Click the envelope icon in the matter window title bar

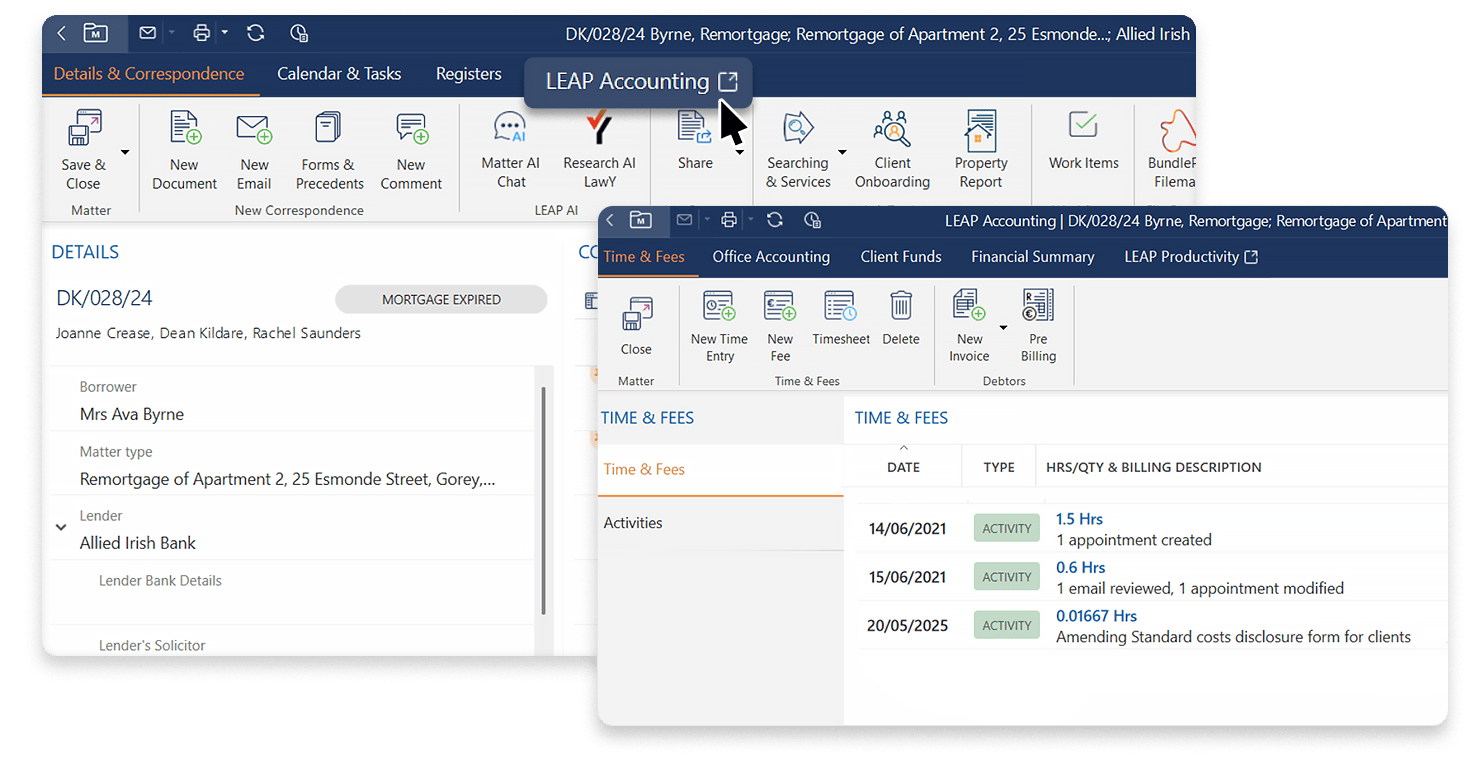148,33
